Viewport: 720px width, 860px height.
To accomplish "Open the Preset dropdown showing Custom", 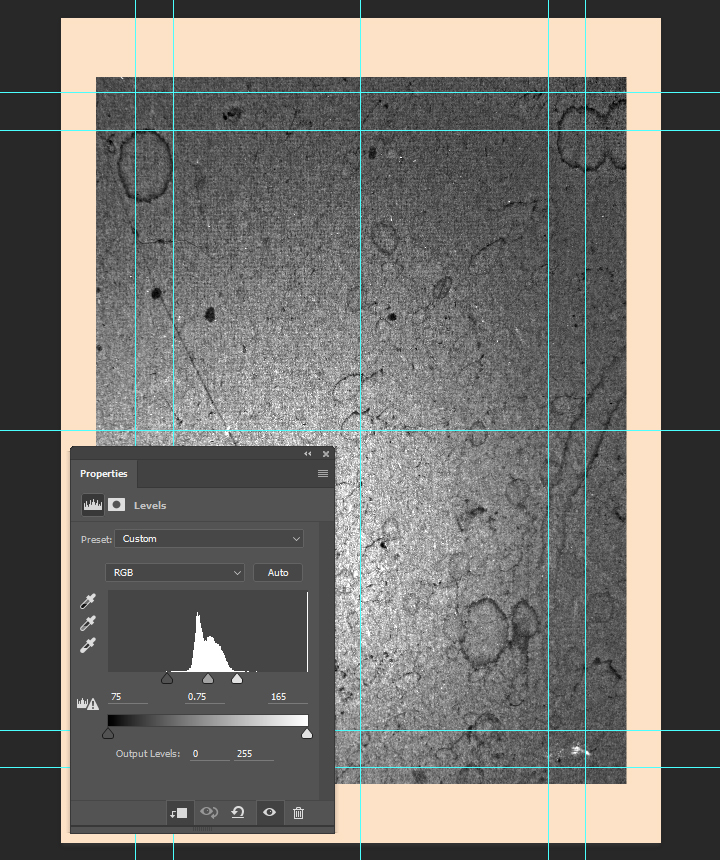I will coord(209,539).
